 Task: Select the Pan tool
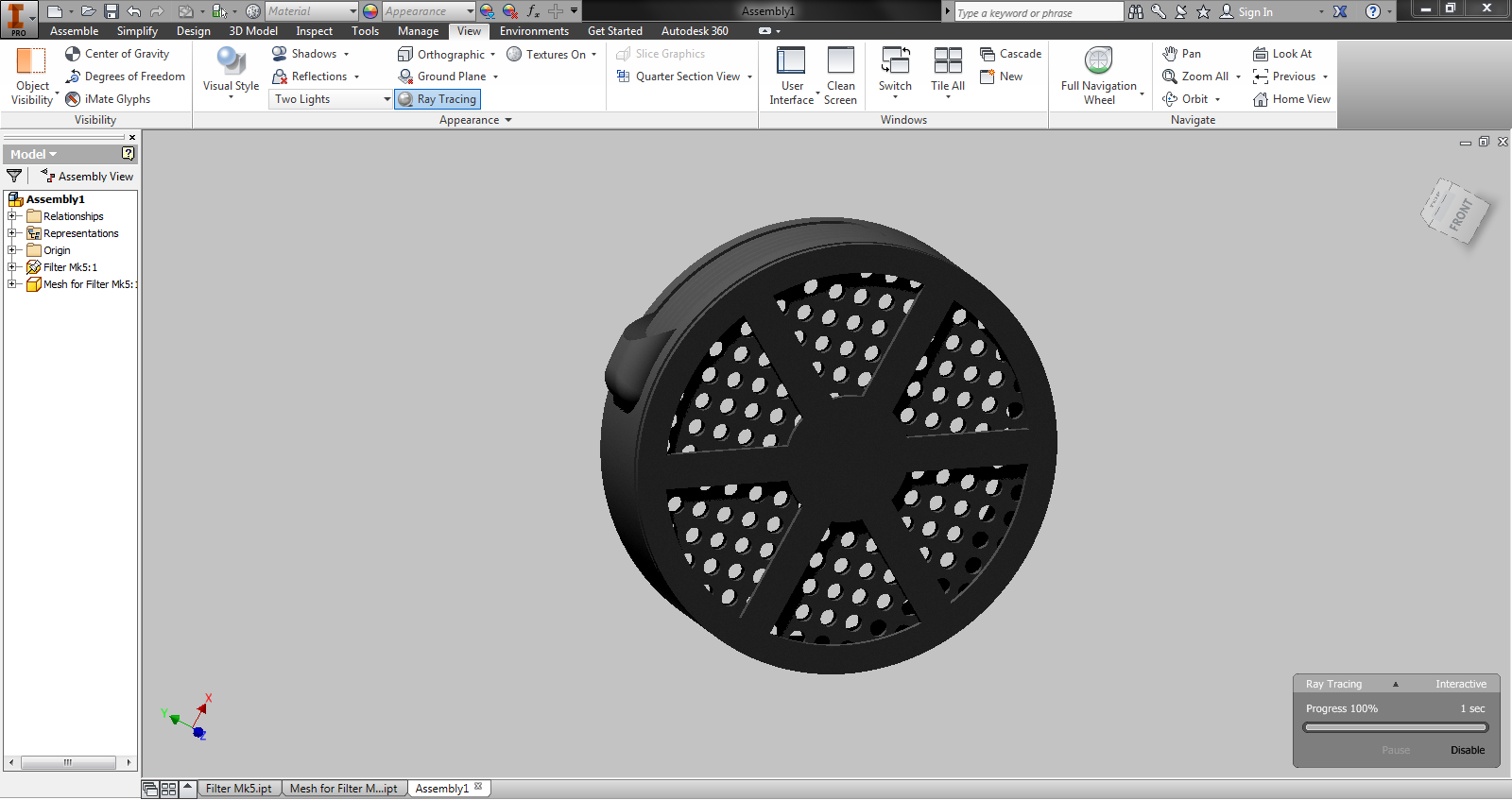pyautogui.click(x=1181, y=54)
